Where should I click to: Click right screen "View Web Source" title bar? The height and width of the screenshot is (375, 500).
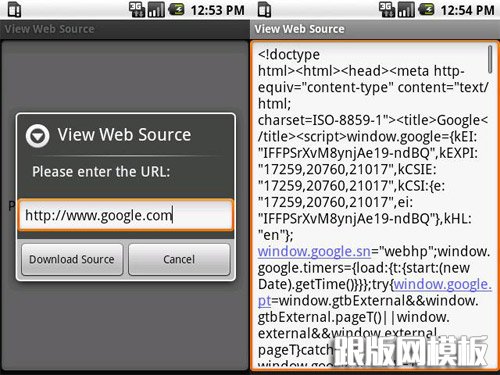(x=375, y=29)
